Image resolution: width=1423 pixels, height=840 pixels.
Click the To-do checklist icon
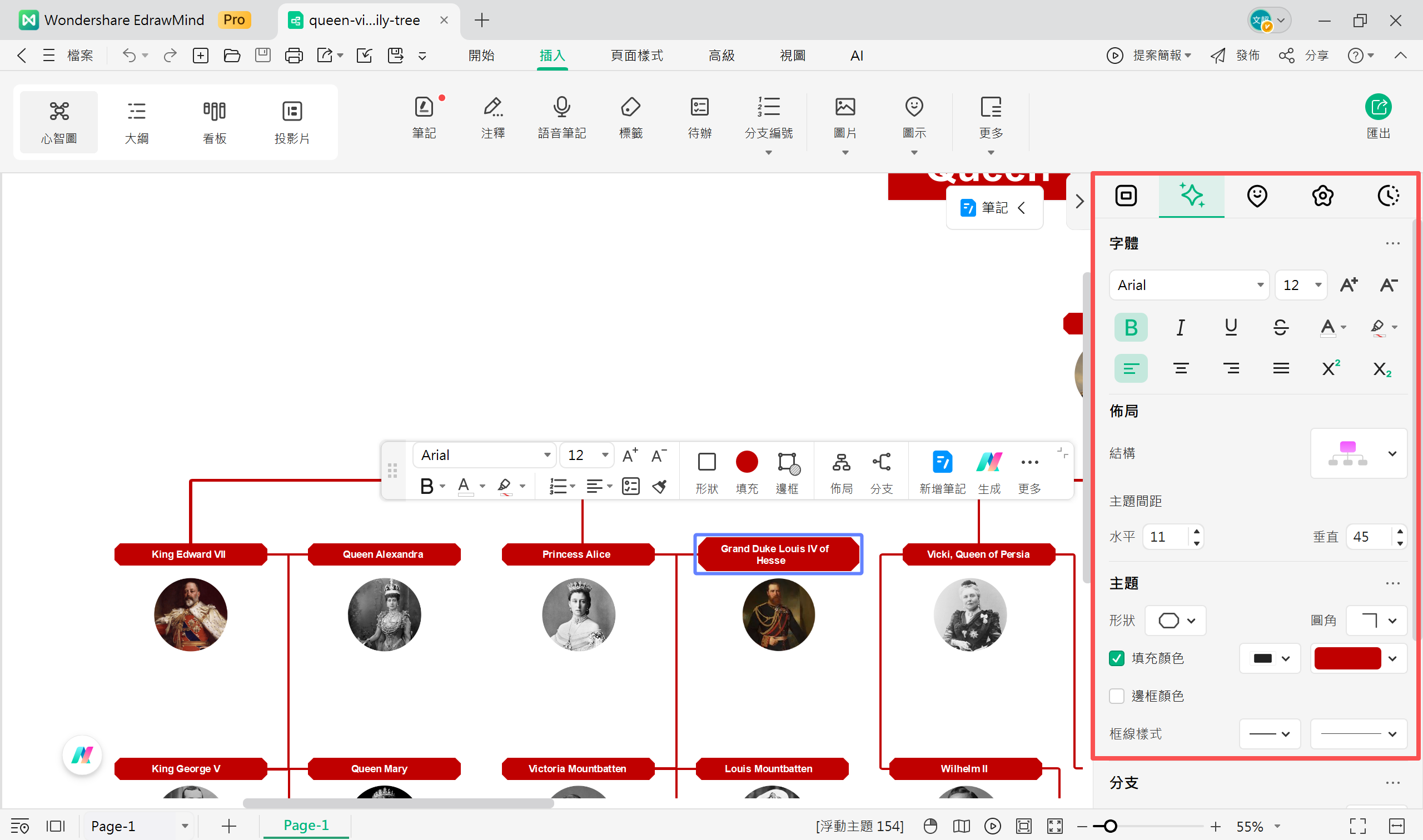point(699,108)
